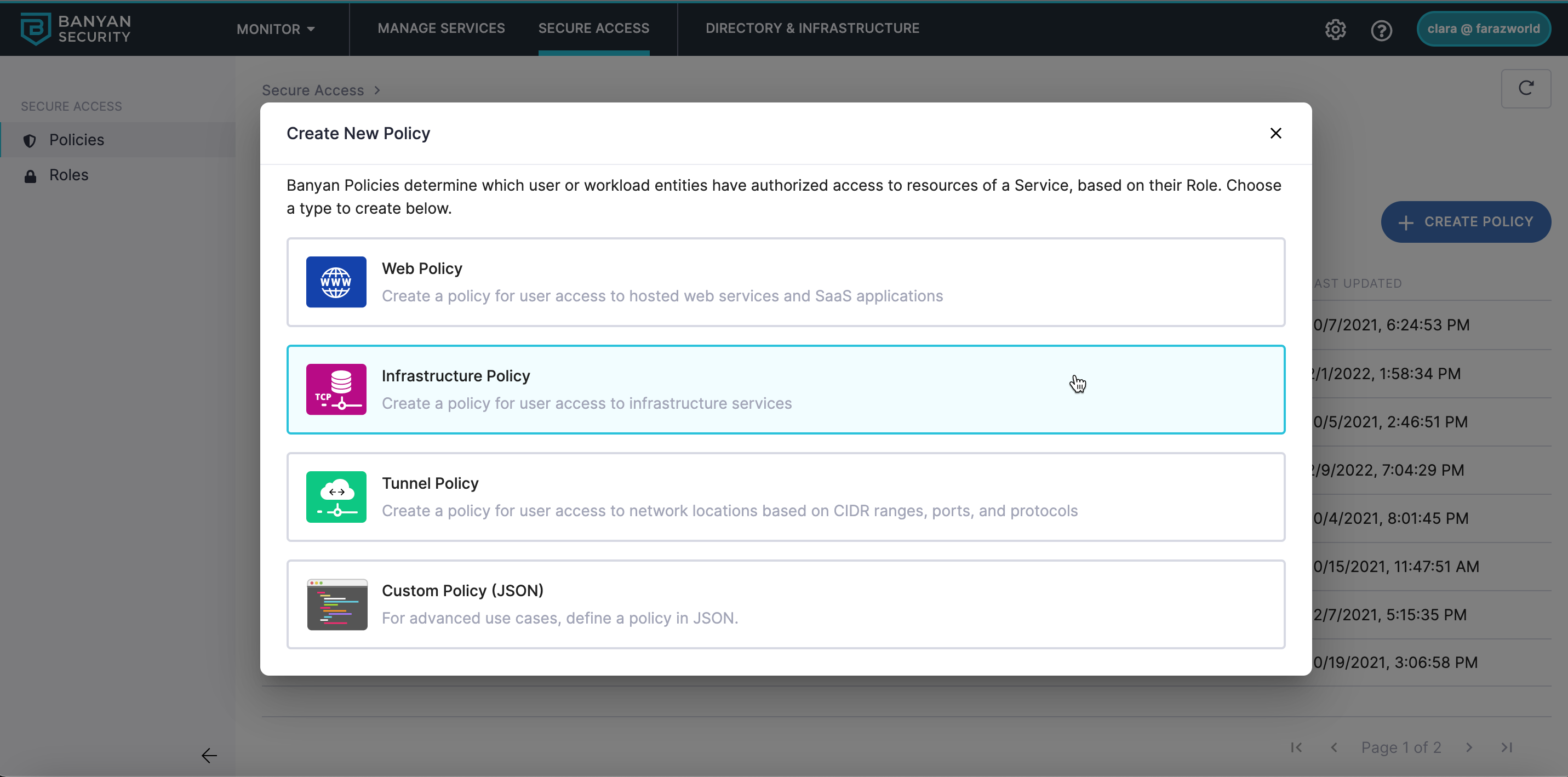This screenshot has height=777, width=1568.
Task: Click the refresh icon button
Action: [x=1525, y=89]
